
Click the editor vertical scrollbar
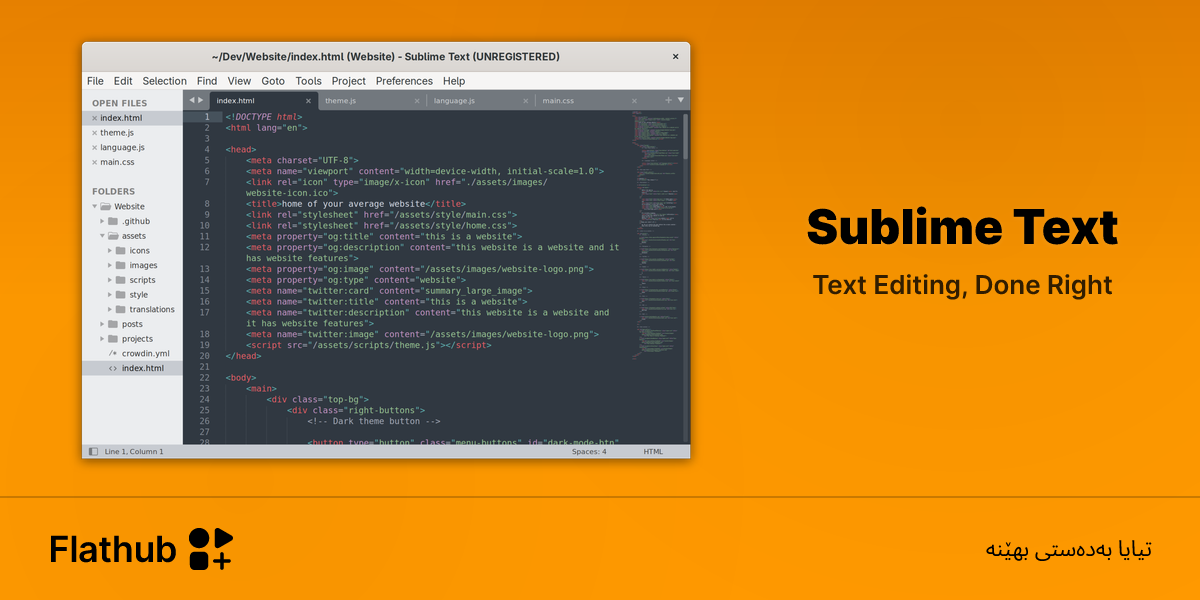(686, 136)
